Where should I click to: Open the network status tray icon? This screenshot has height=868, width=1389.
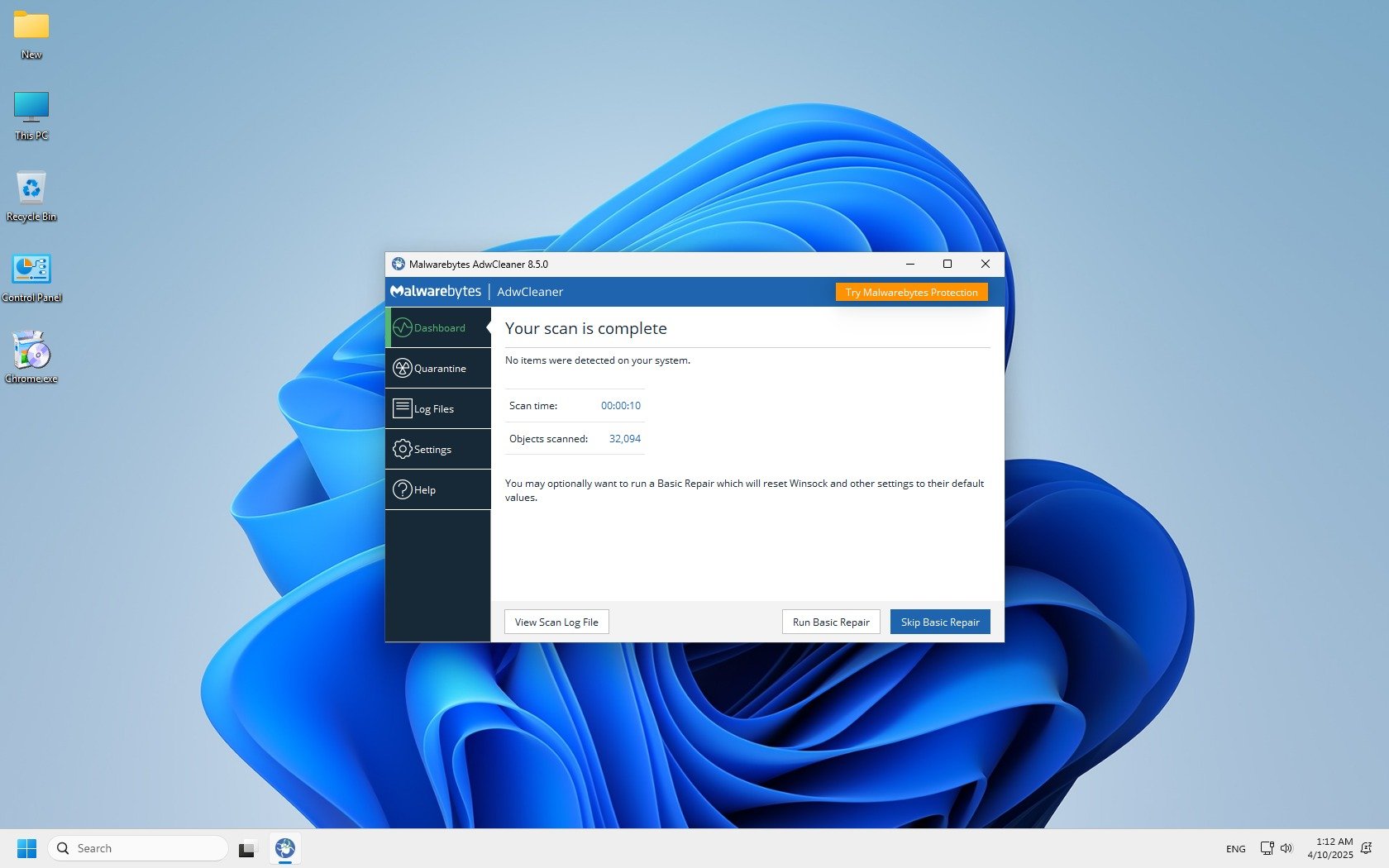1267,848
